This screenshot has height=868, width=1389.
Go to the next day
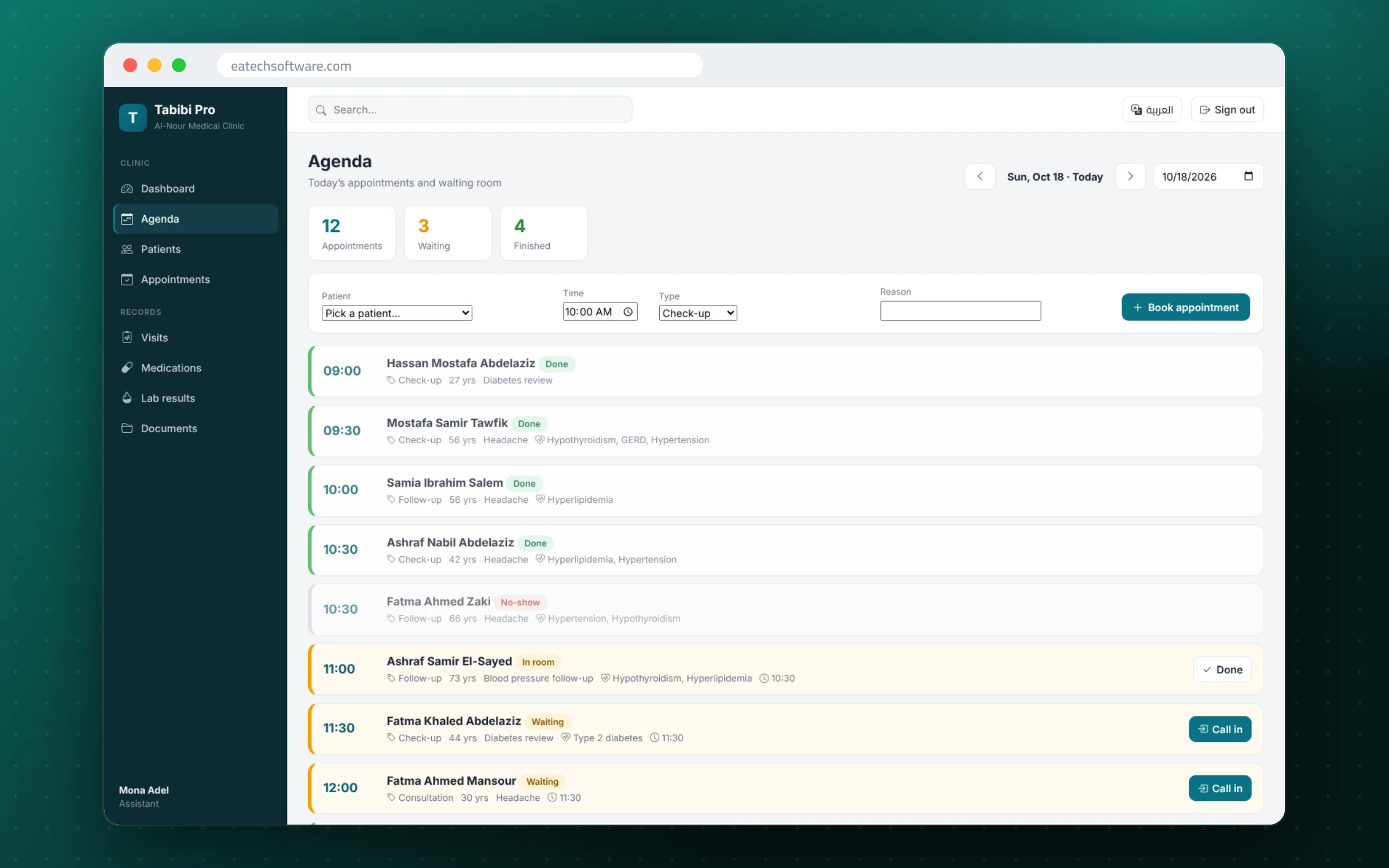[x=1130, y=176]
